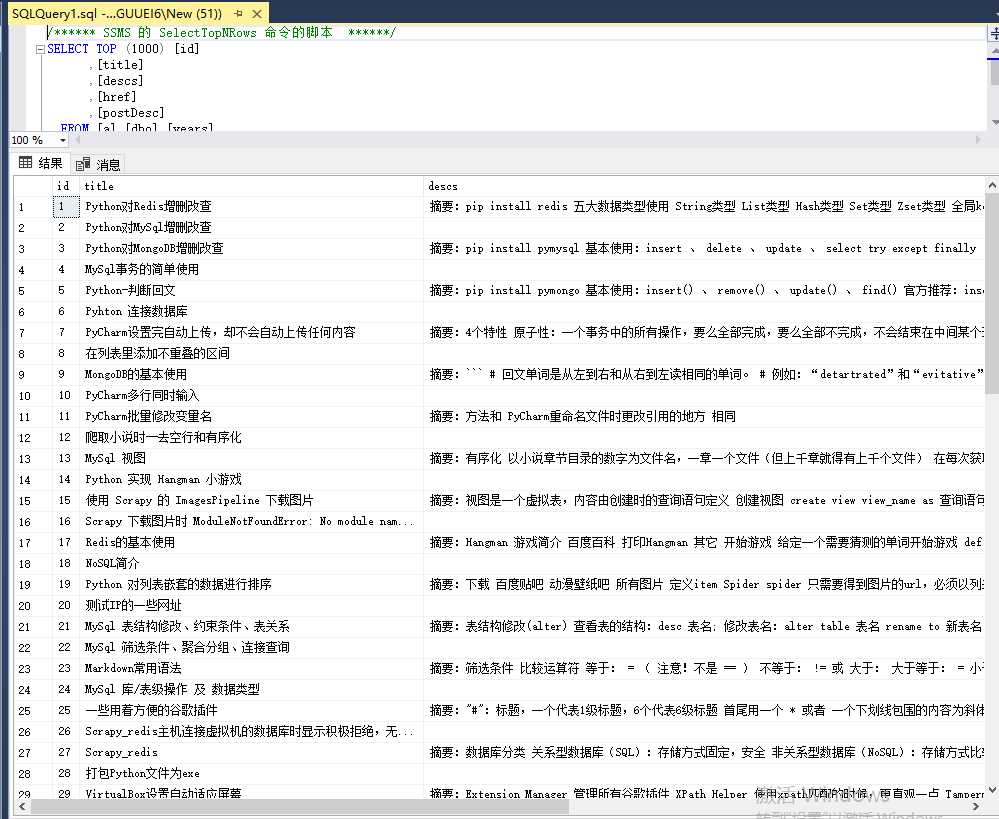Select cell Python对MySql增删改查
The height and width of the screenshot is (819, 999).
pyautogui.click(x=251, y=228)
